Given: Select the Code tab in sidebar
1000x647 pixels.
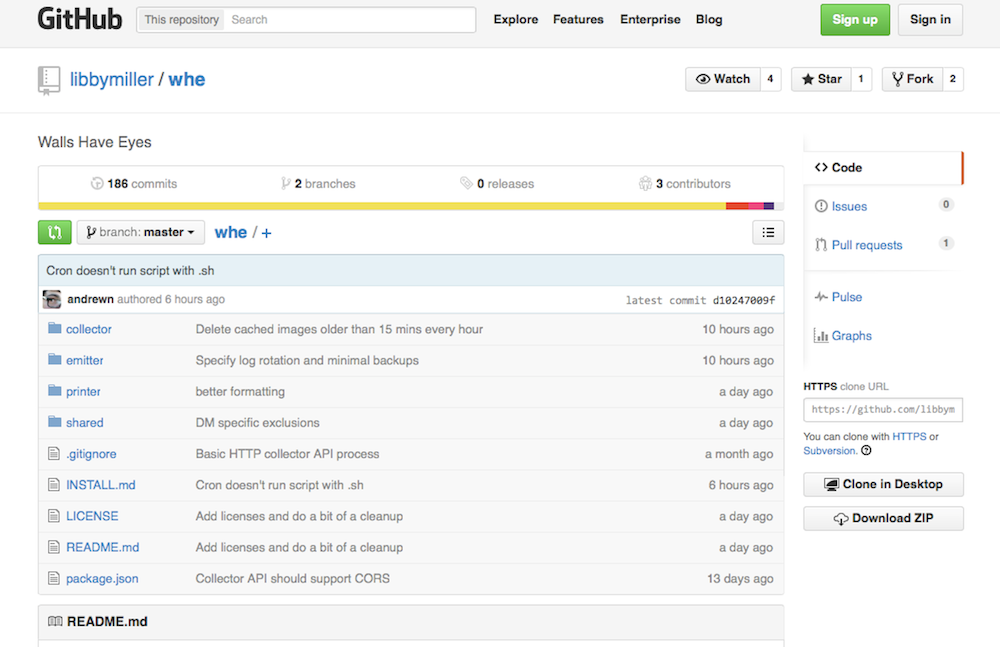Looking at the screenshot, I should (x=883, y=168).
